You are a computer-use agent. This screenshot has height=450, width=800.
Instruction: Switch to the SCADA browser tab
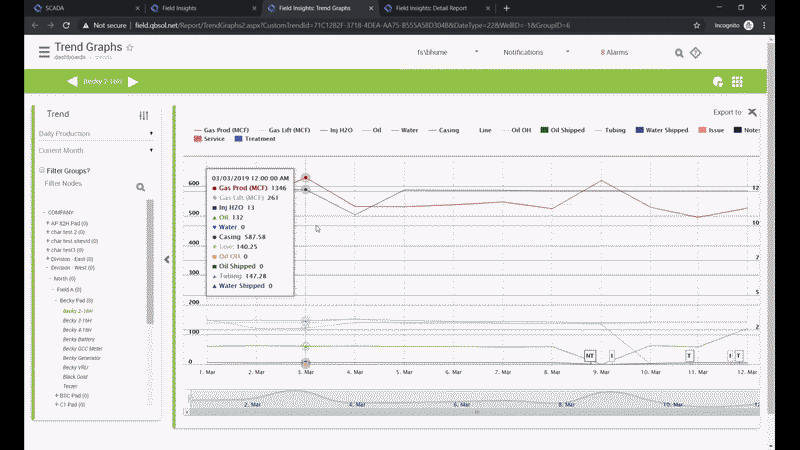(84, 8)
